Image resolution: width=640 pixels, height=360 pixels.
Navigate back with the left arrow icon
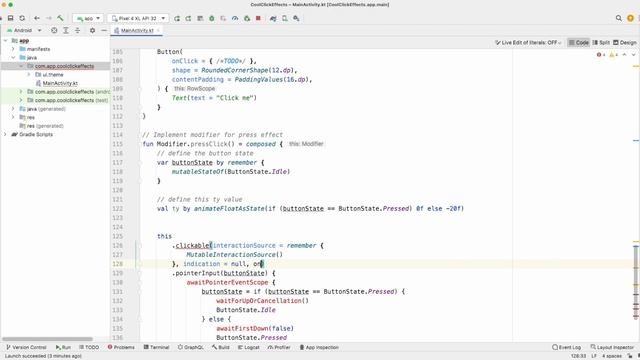click(x=37, y=18)
